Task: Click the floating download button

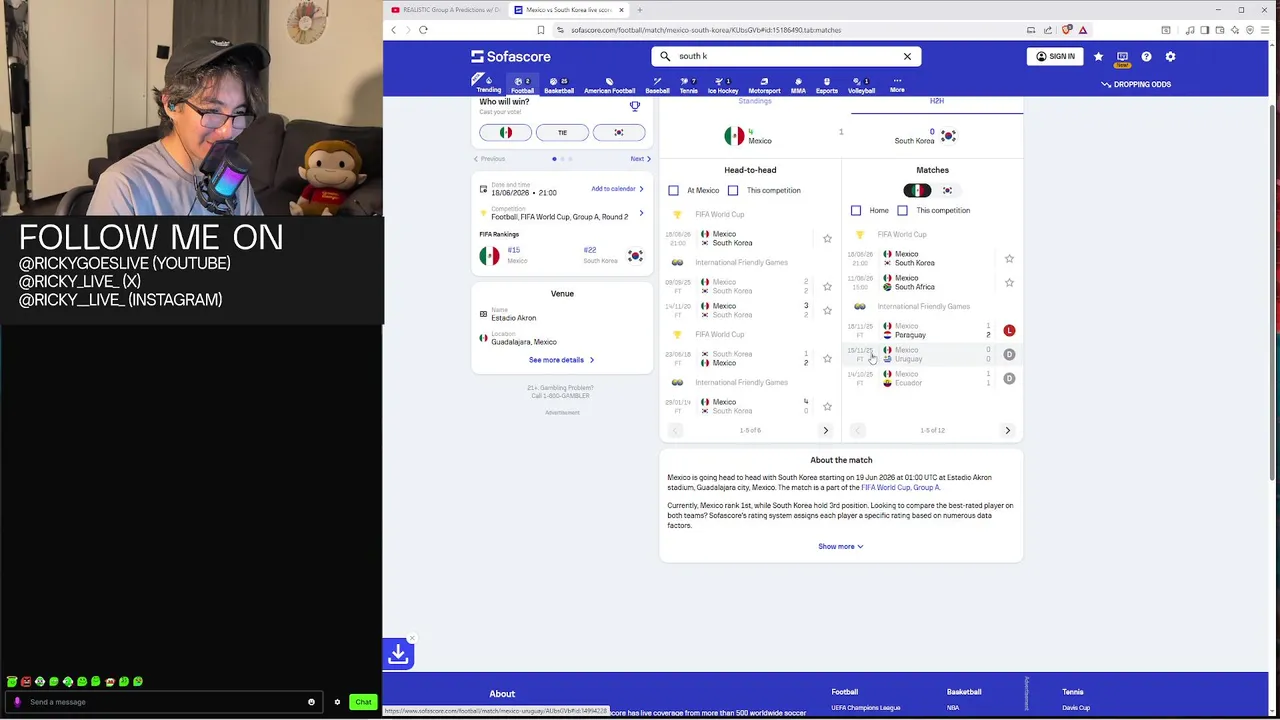Action: tap(398, 654)
